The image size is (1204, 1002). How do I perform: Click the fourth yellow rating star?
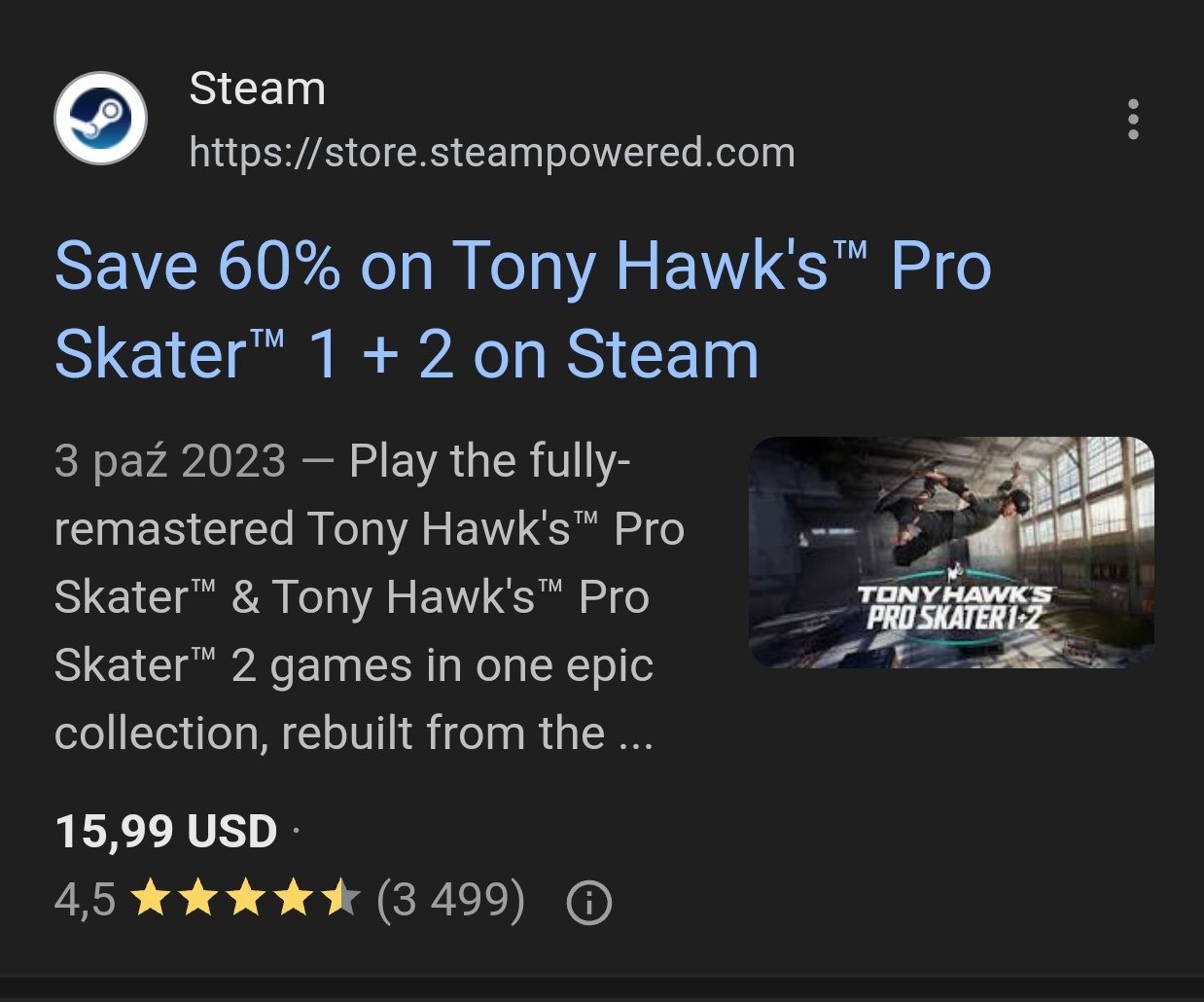point(293,898)
